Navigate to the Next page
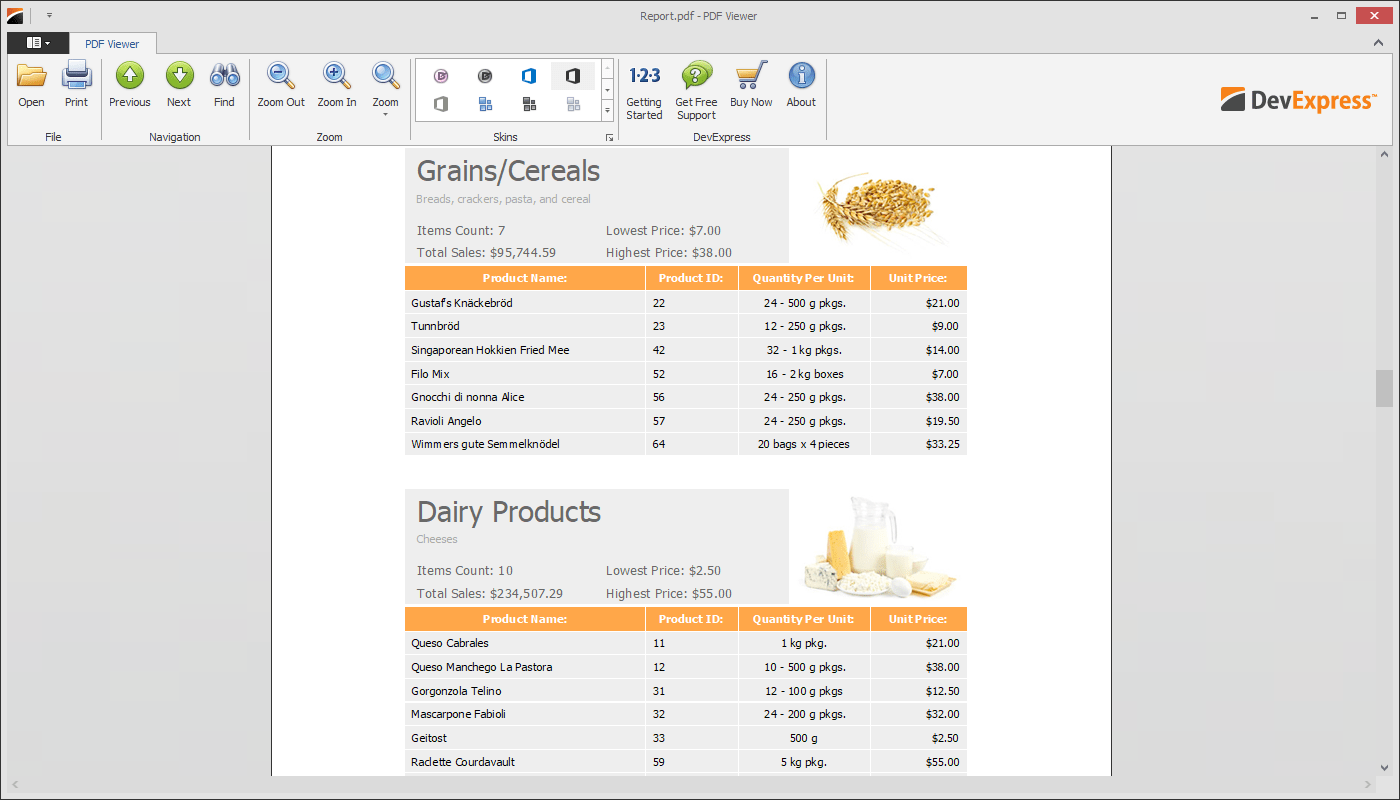 pyautogui.click(x=179, y=85)
